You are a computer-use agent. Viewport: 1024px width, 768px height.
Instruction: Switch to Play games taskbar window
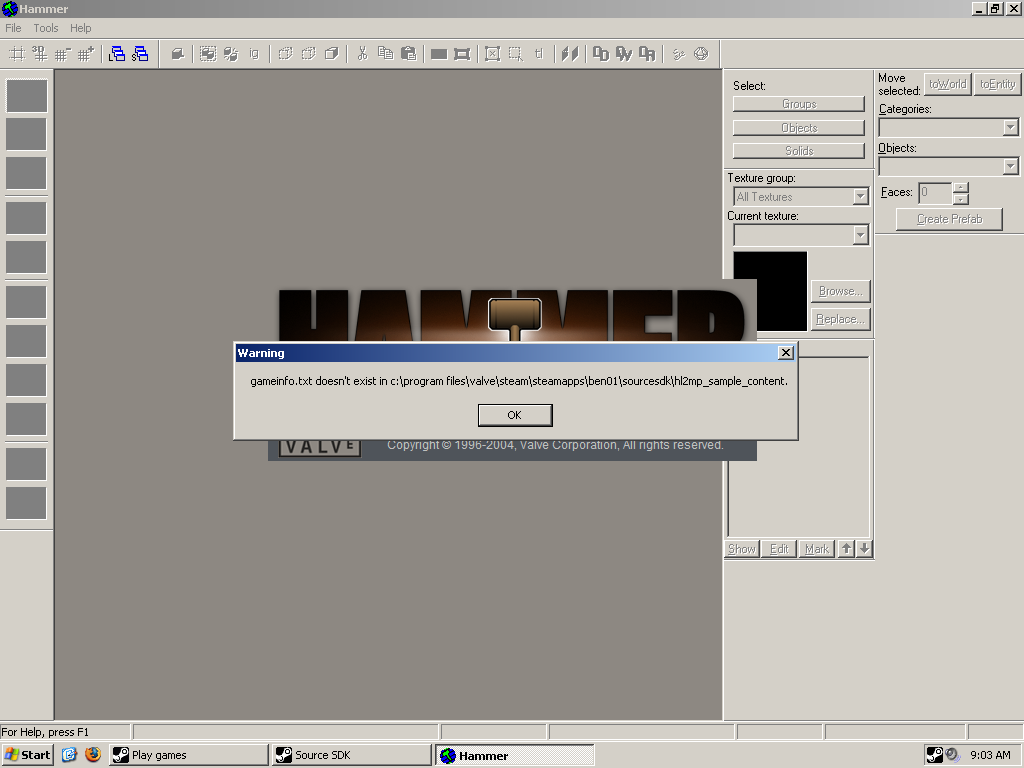tap(188, 756)
